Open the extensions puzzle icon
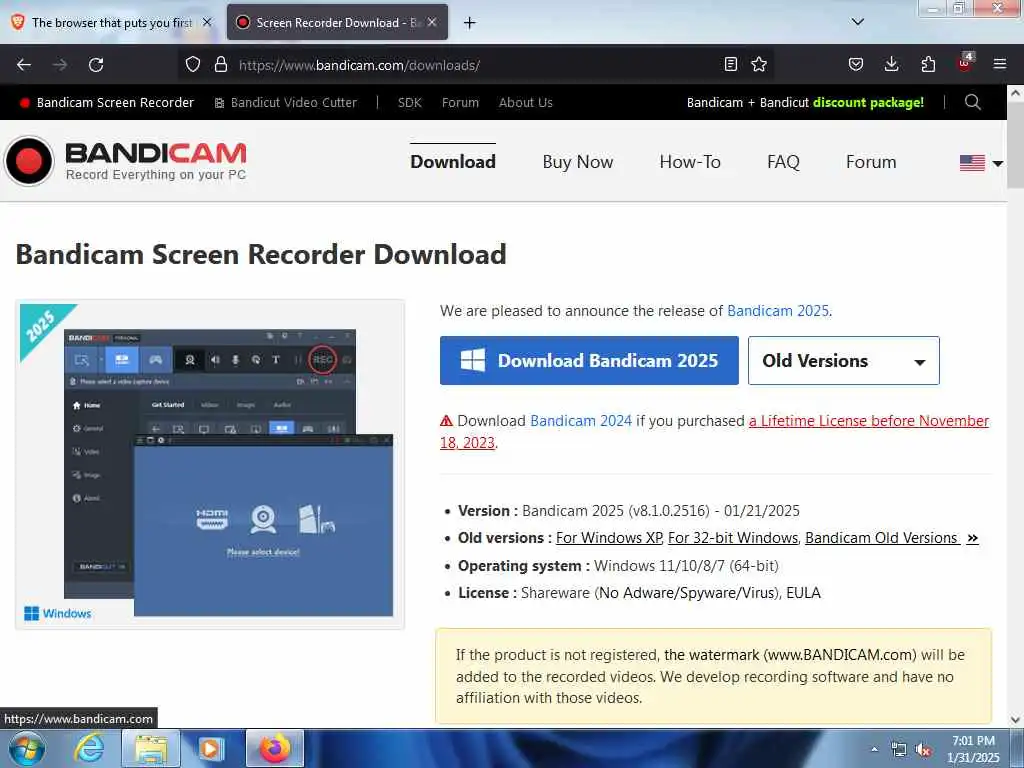Viewport: 1024px width, 768px height. 928,64
